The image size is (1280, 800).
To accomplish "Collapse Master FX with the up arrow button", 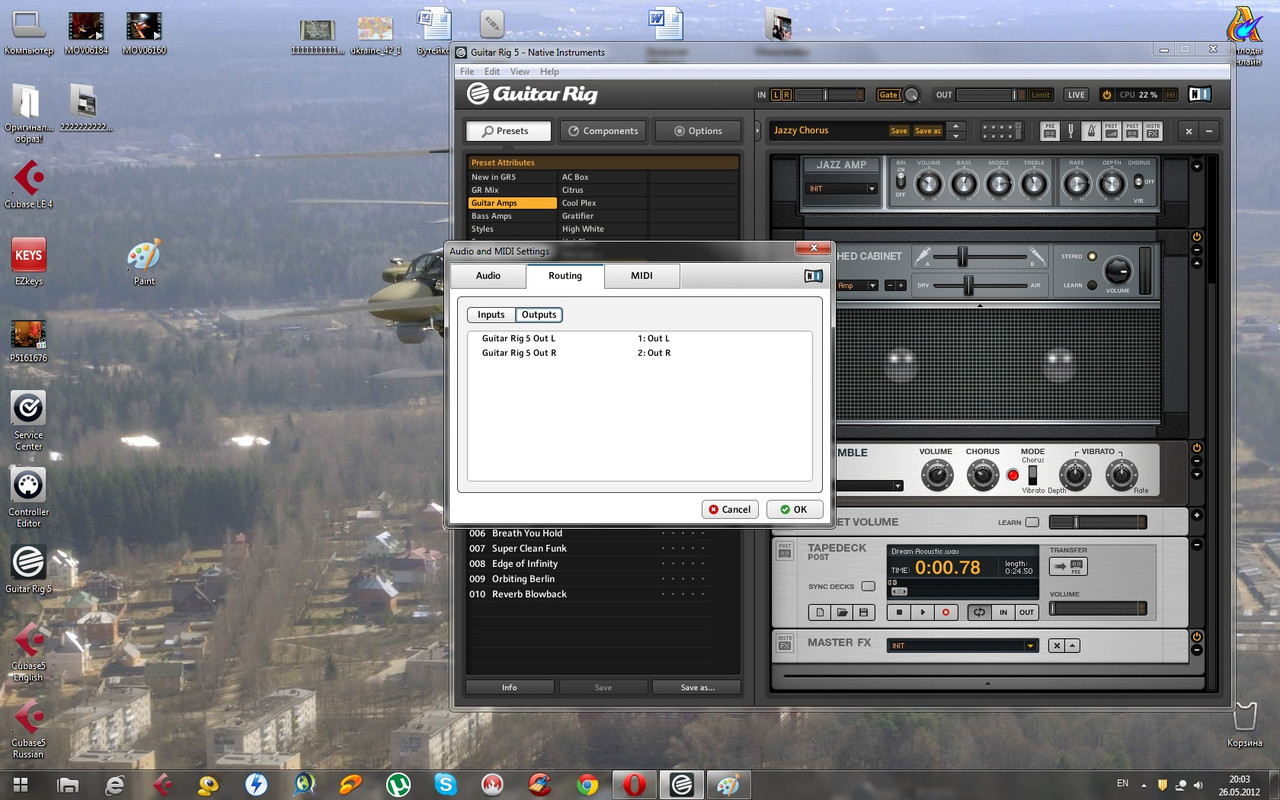I will 1073,646.
